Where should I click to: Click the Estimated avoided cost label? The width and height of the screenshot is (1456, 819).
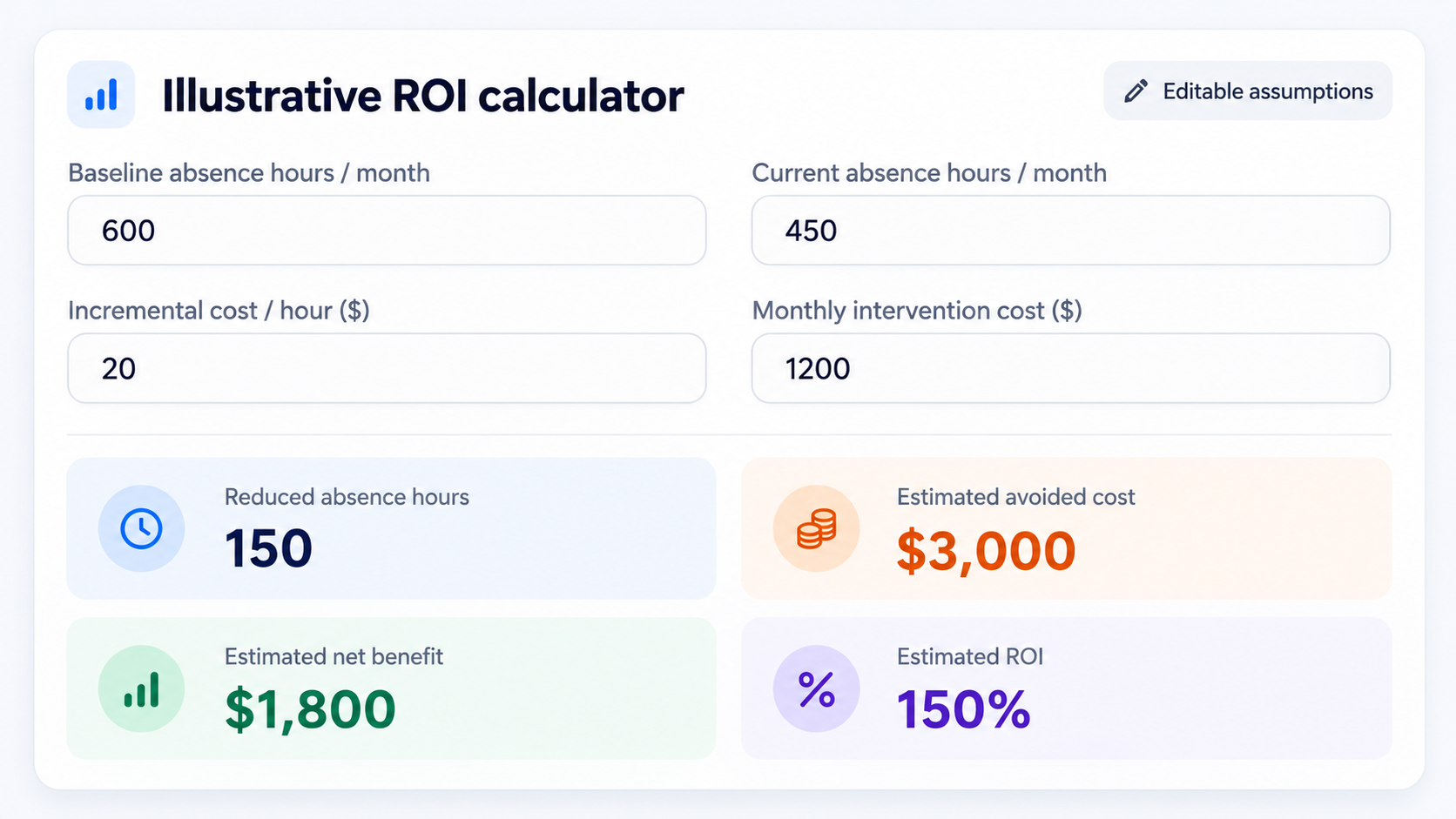[1015, 497]
